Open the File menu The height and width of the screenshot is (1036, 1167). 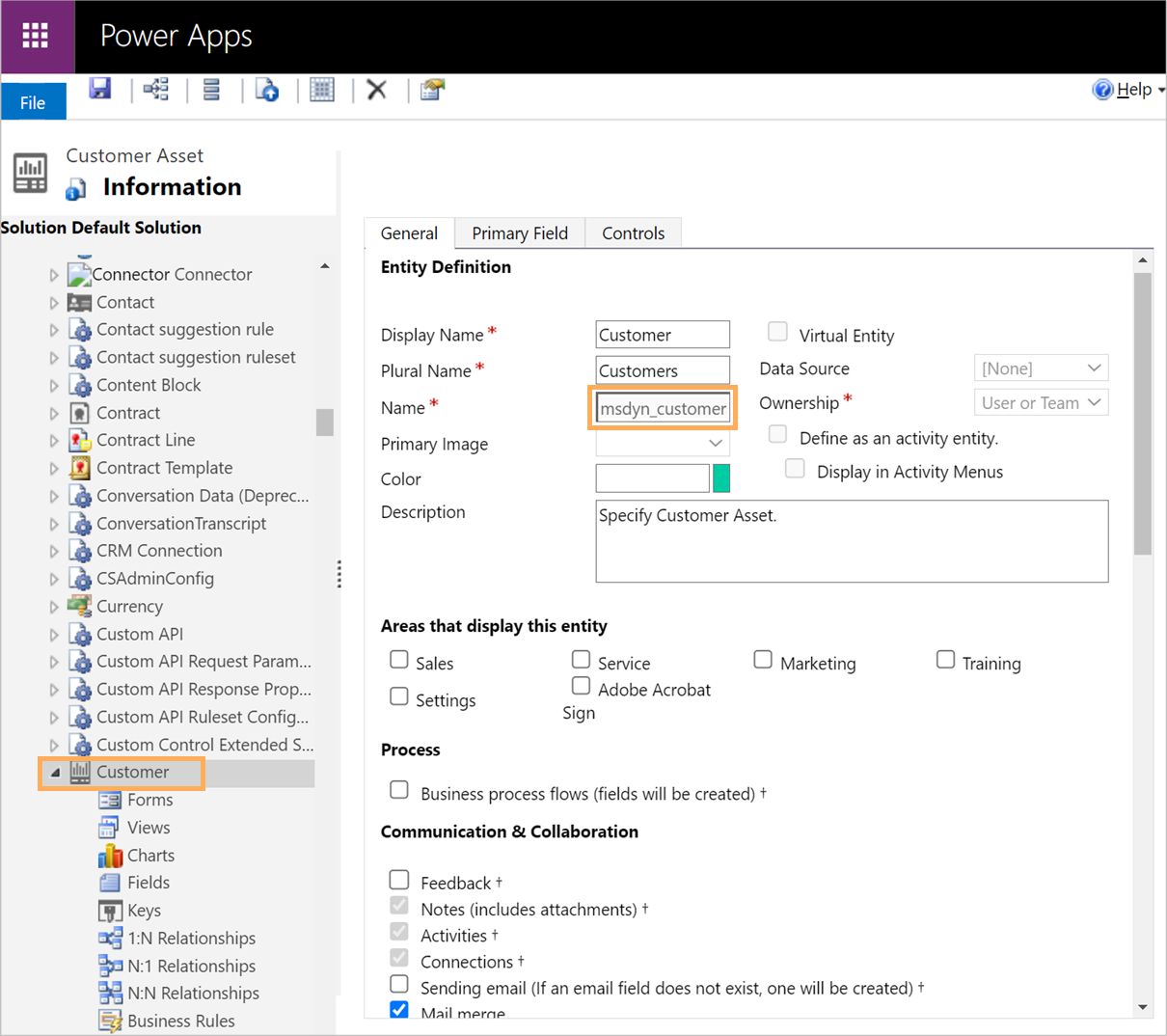pyautogui.click(x=33, y=102)
